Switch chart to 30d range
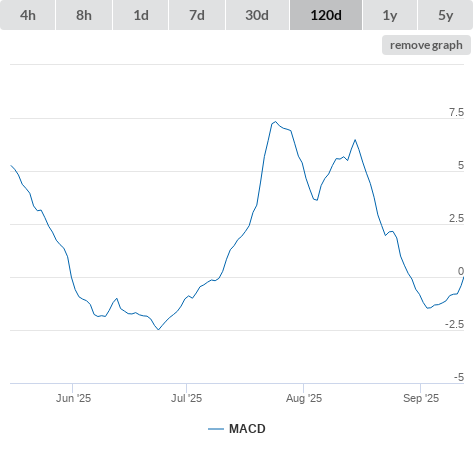The width and height of the screenshot is (474, 455). [x=257, y=15]
